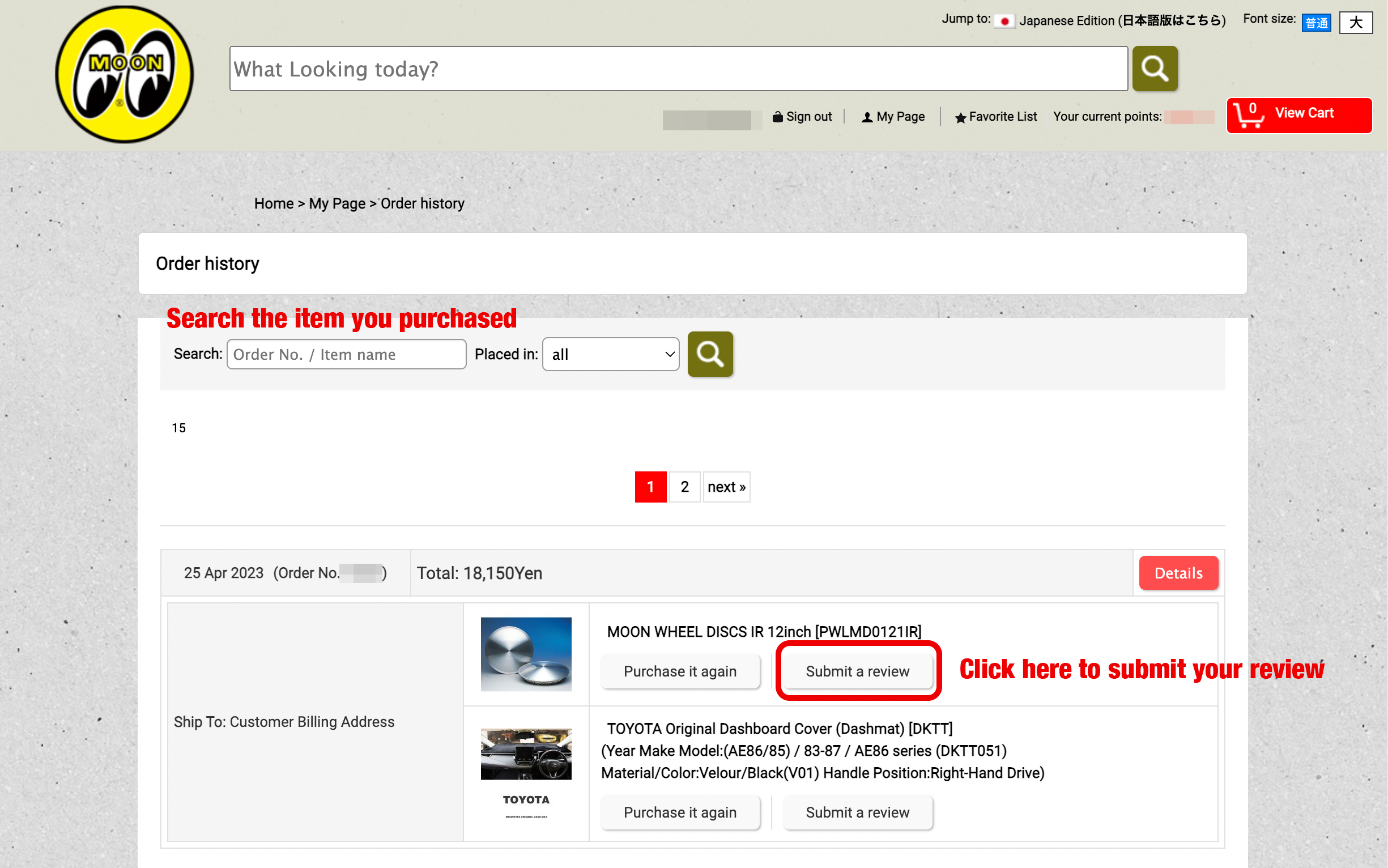Click Total: 18,150Yen text
Screen dimensions: 1388x868
479,573
